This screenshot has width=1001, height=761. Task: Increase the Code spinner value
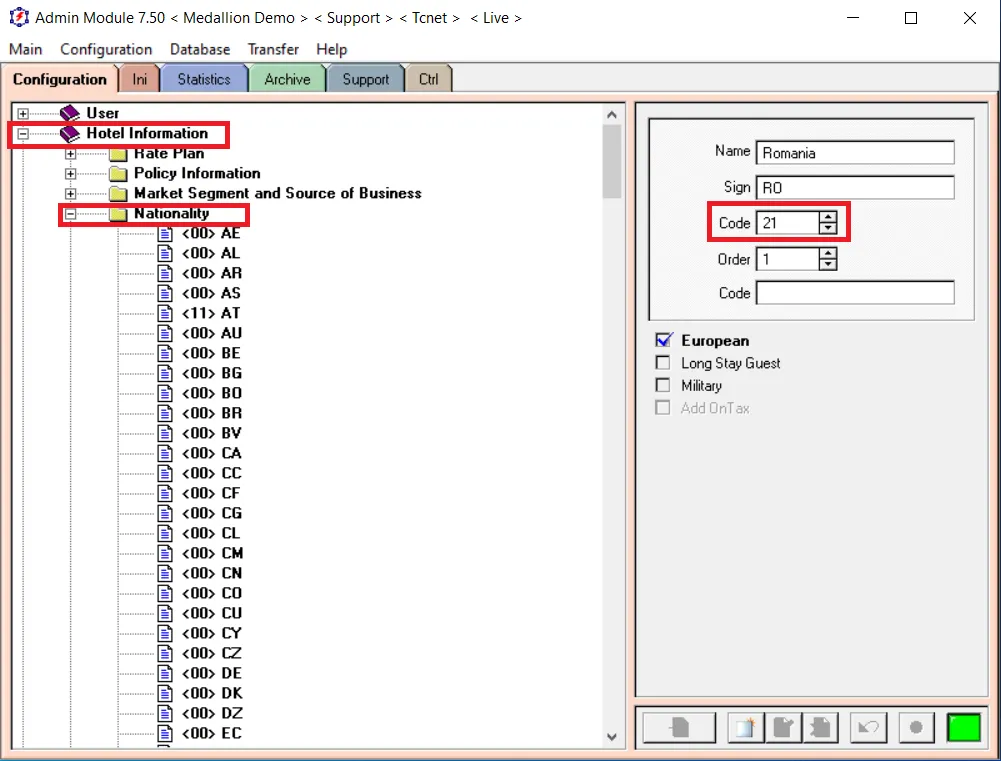pyautogui.click(x=828, y=217)
